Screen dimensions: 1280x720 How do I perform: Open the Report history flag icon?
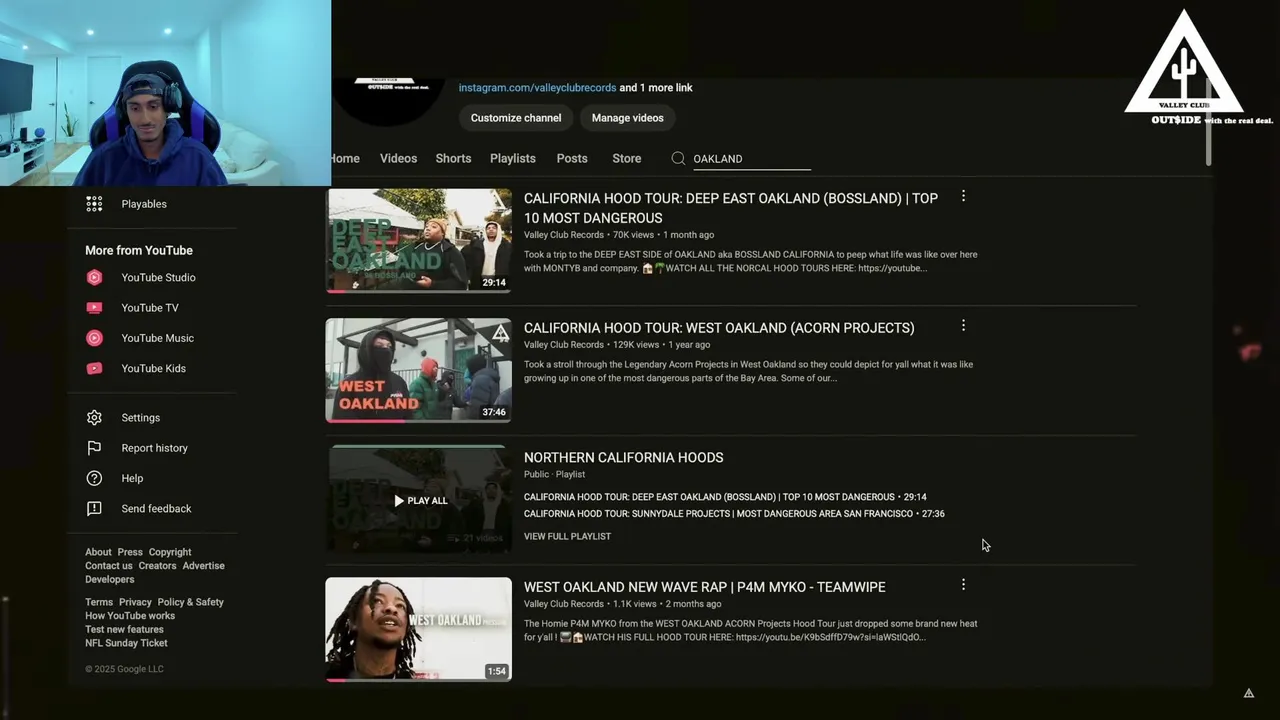click(x=94, y=448)
